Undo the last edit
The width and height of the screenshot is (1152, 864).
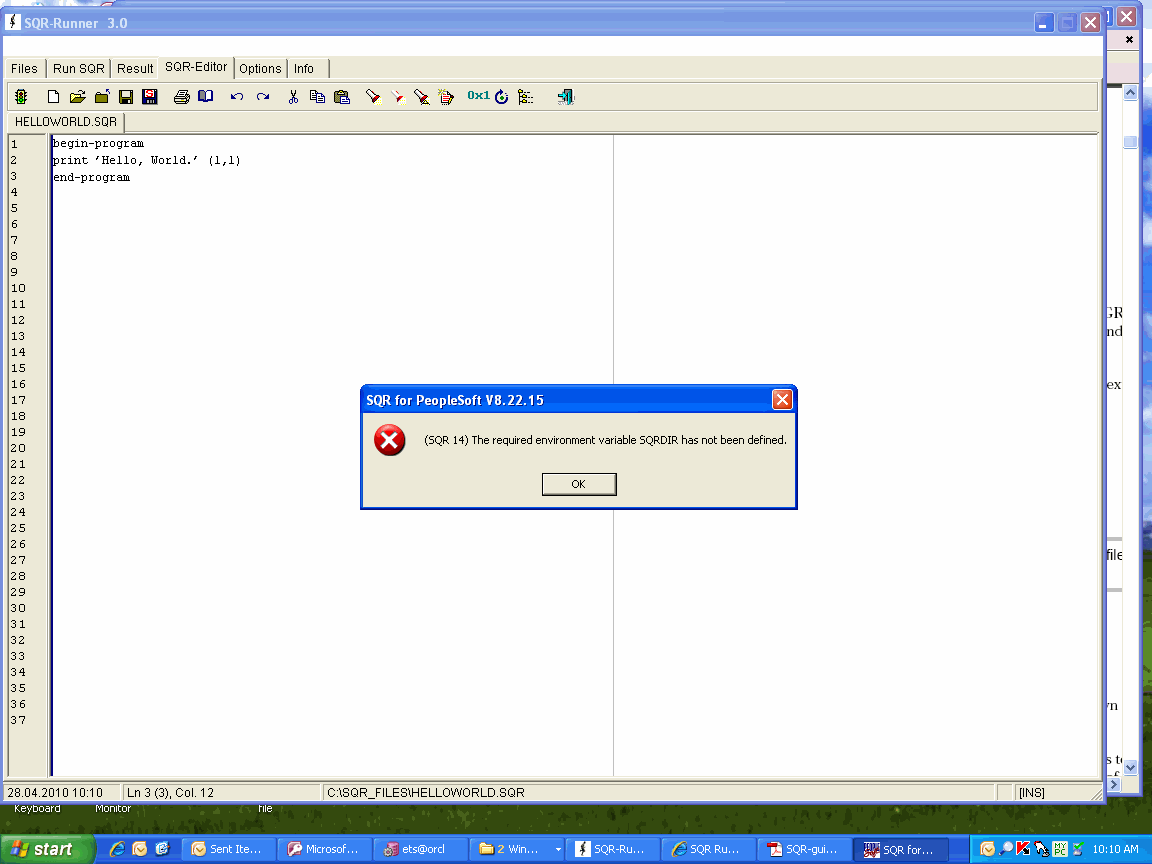point(237,96)
